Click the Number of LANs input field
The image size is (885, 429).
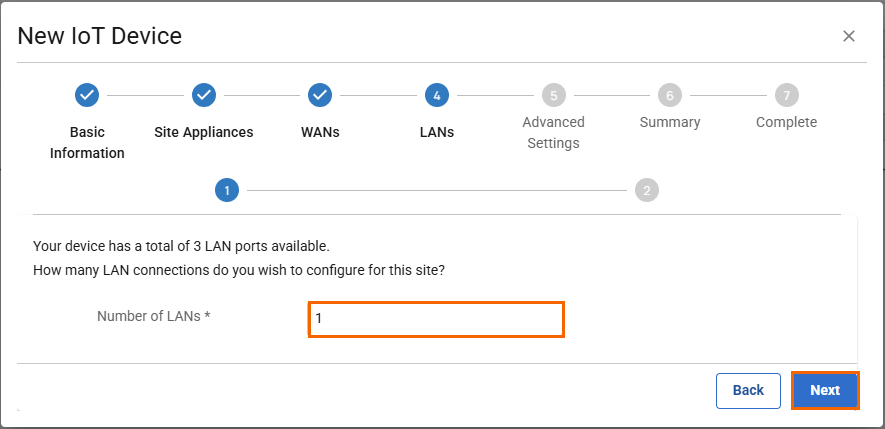click(x=436, y=319)
